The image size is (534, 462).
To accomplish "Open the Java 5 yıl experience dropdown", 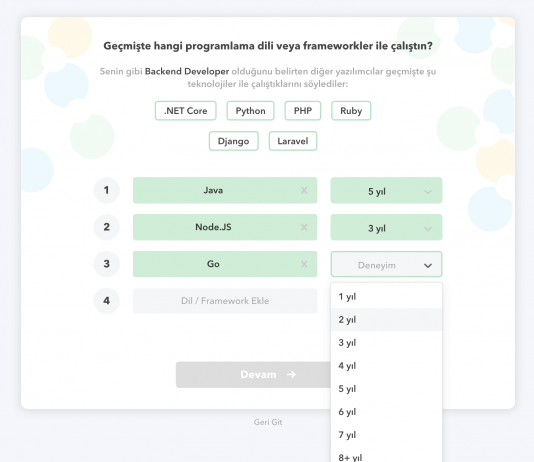I will [x=386, y=190].
